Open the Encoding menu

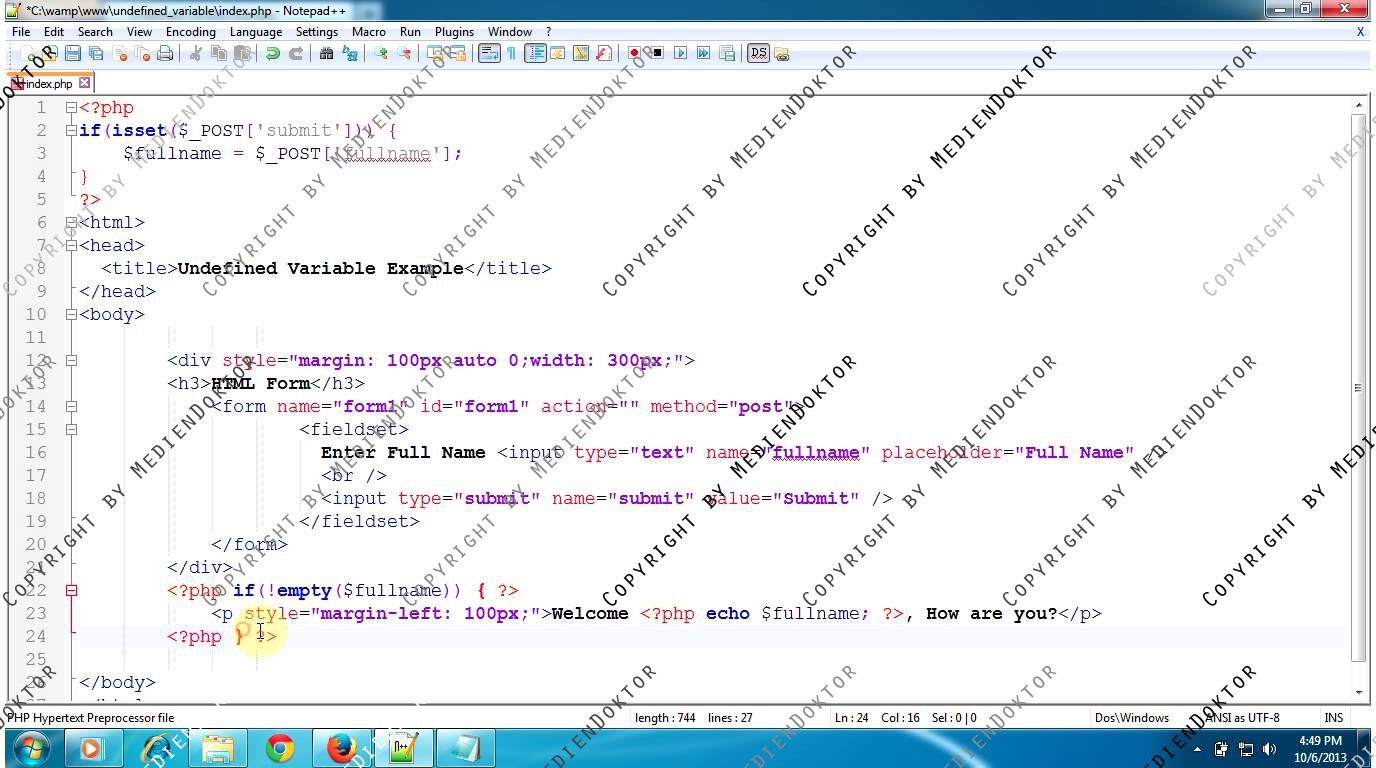coord(190,32)
